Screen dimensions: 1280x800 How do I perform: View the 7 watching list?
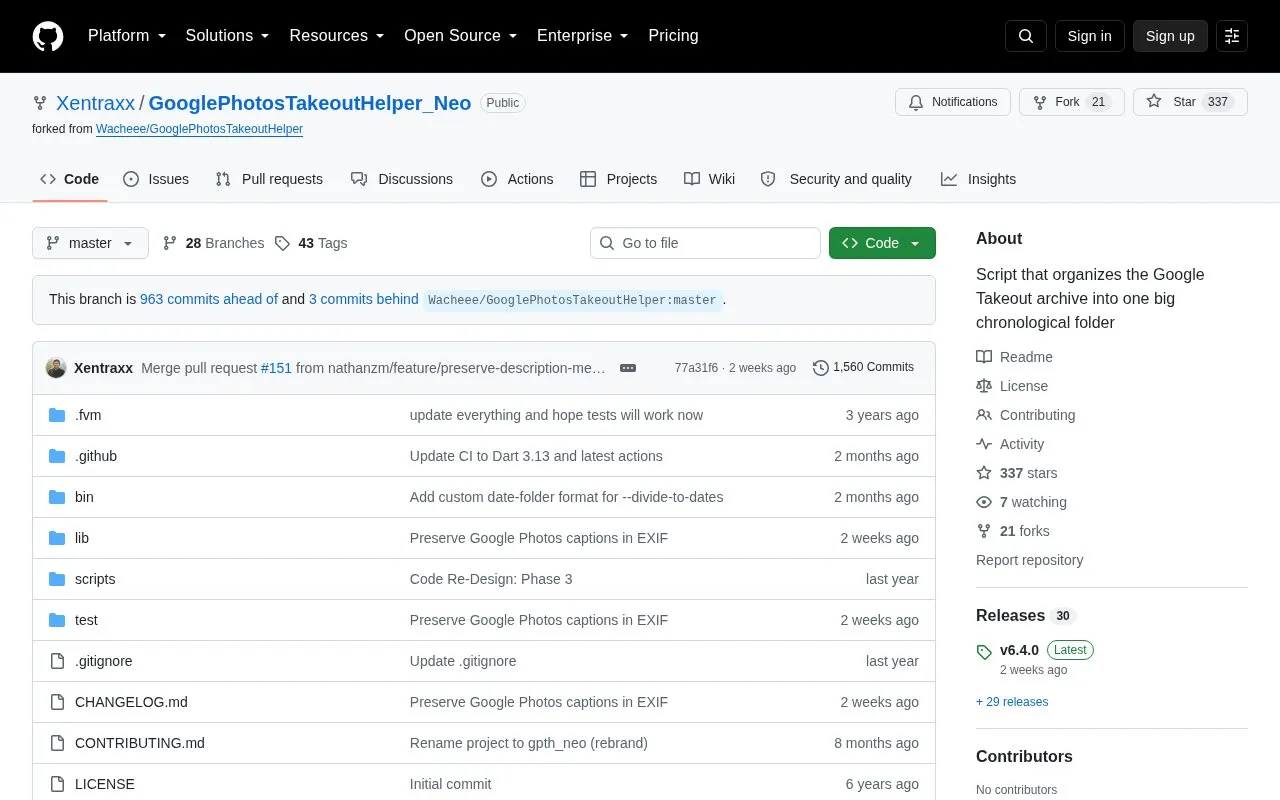(1021, 502)
